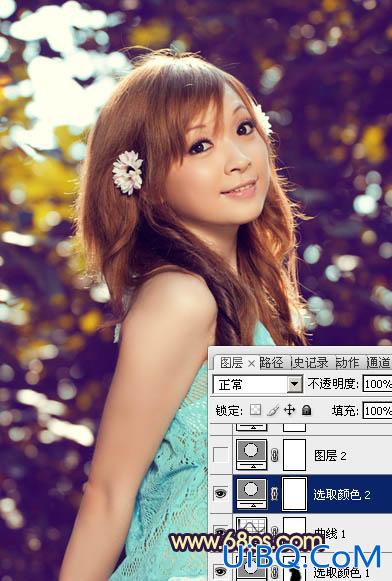
Task: Open the 历史记录 tab
Action: pos(310,363)
